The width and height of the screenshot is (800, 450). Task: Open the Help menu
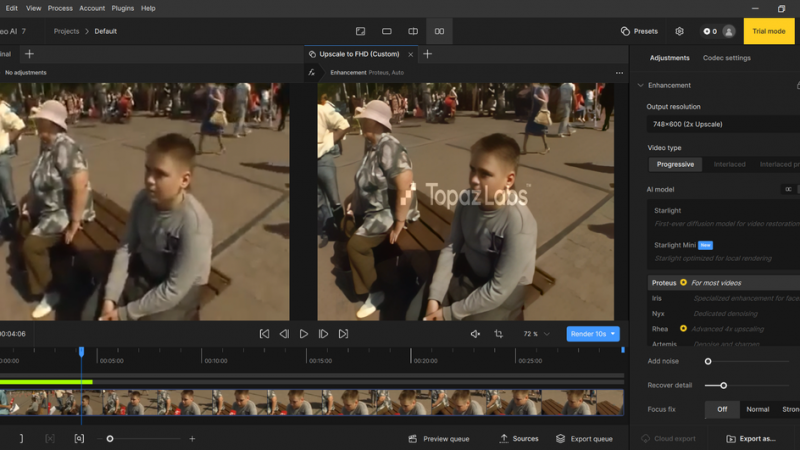[x=148, y=8]
